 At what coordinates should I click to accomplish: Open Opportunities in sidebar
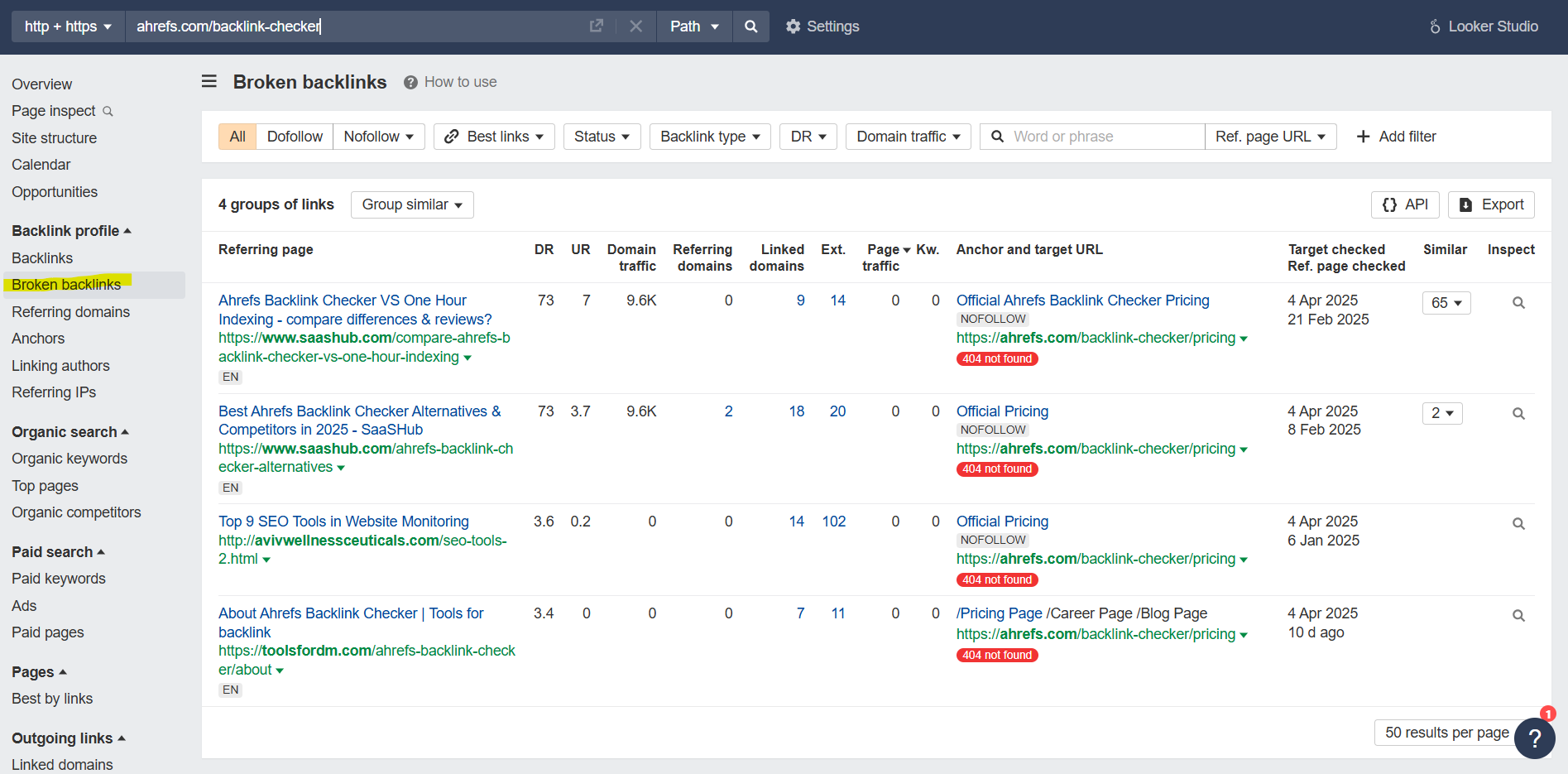click(x=55, y=192)
